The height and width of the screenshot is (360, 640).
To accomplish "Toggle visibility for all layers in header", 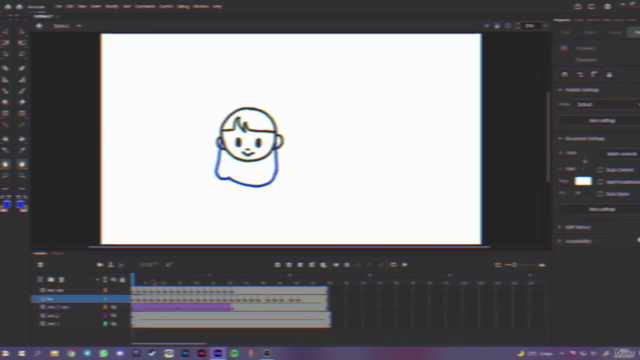I will [113, 280].
